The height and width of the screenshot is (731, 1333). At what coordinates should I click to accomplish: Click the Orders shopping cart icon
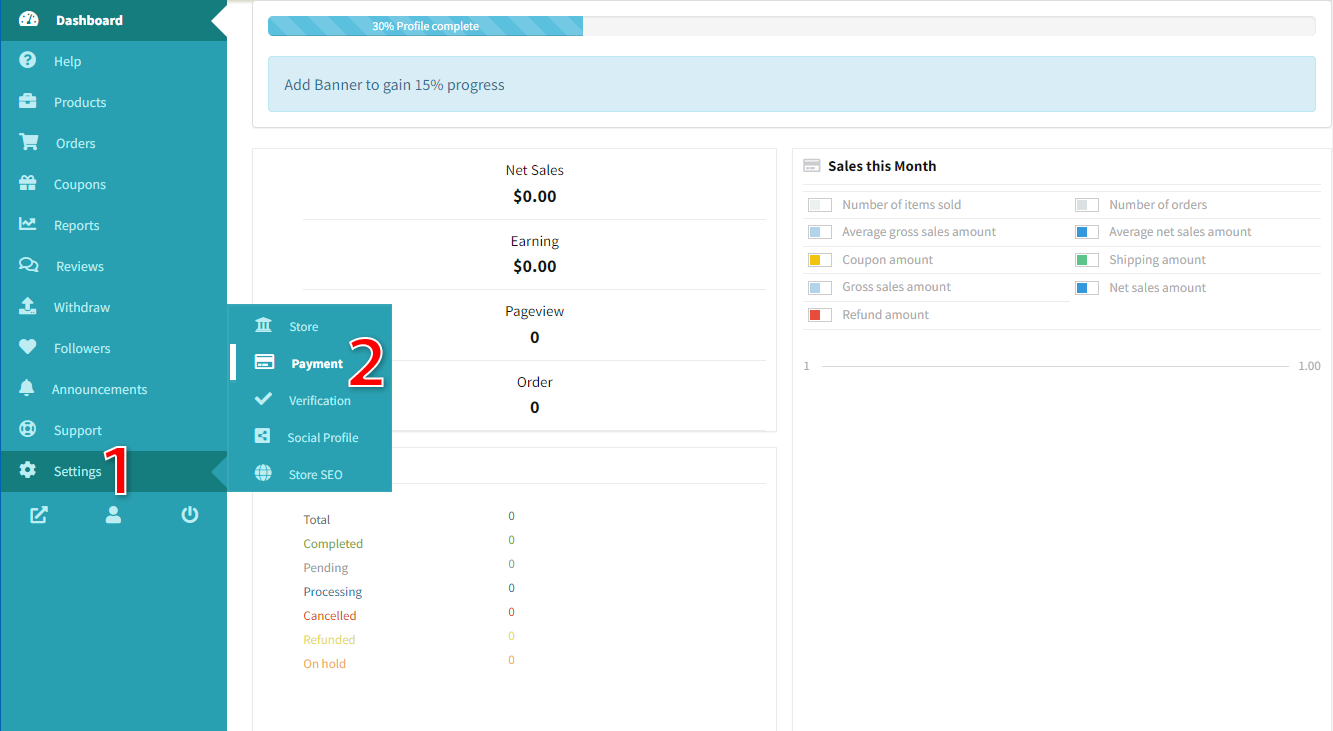point(28,143)
